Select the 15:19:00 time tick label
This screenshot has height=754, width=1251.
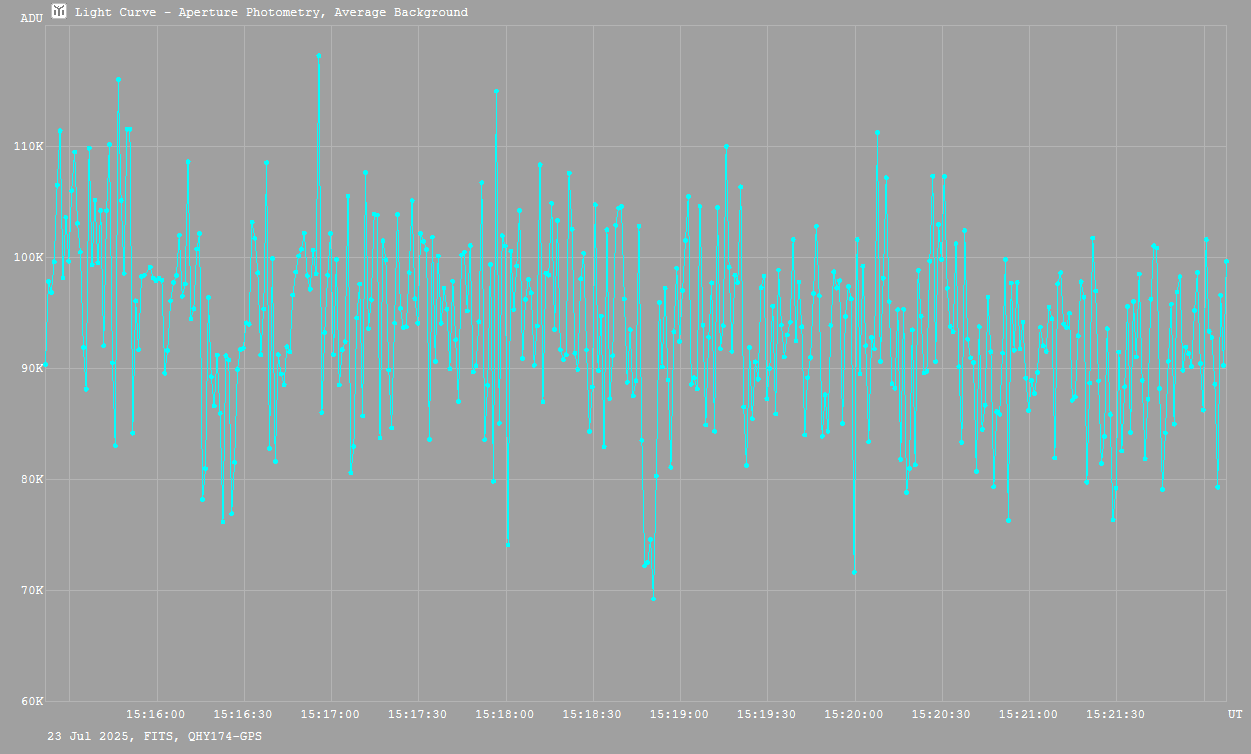[680, 714]
